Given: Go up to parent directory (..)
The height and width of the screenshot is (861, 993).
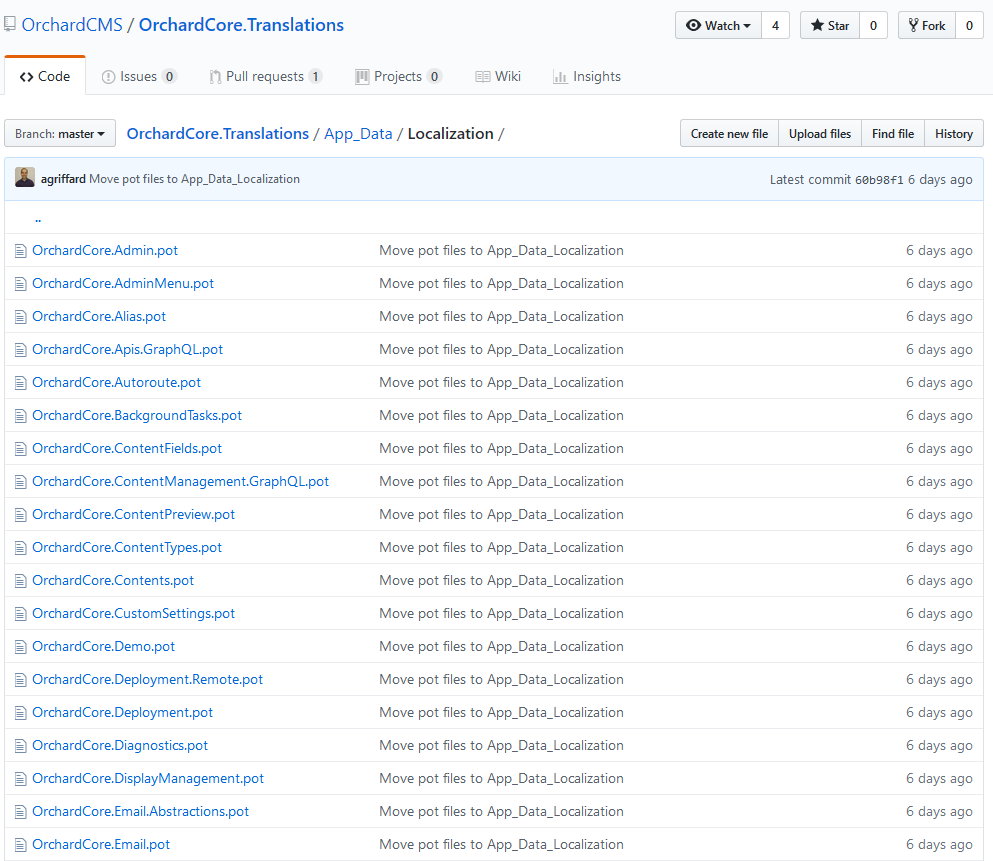Looking at the screenshot, I should (38, 218).
